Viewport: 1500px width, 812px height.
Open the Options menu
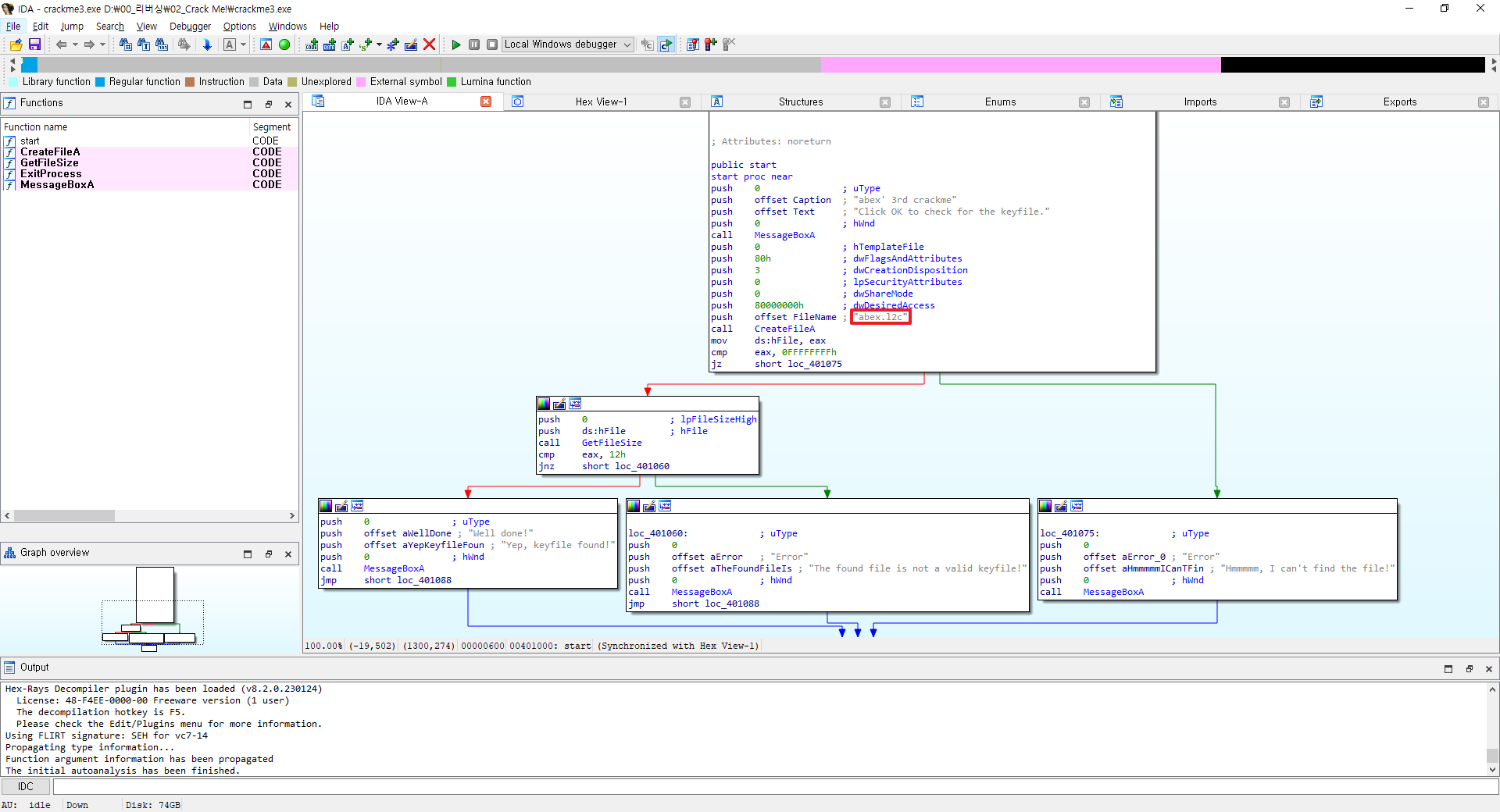click(x=239, y=26)
